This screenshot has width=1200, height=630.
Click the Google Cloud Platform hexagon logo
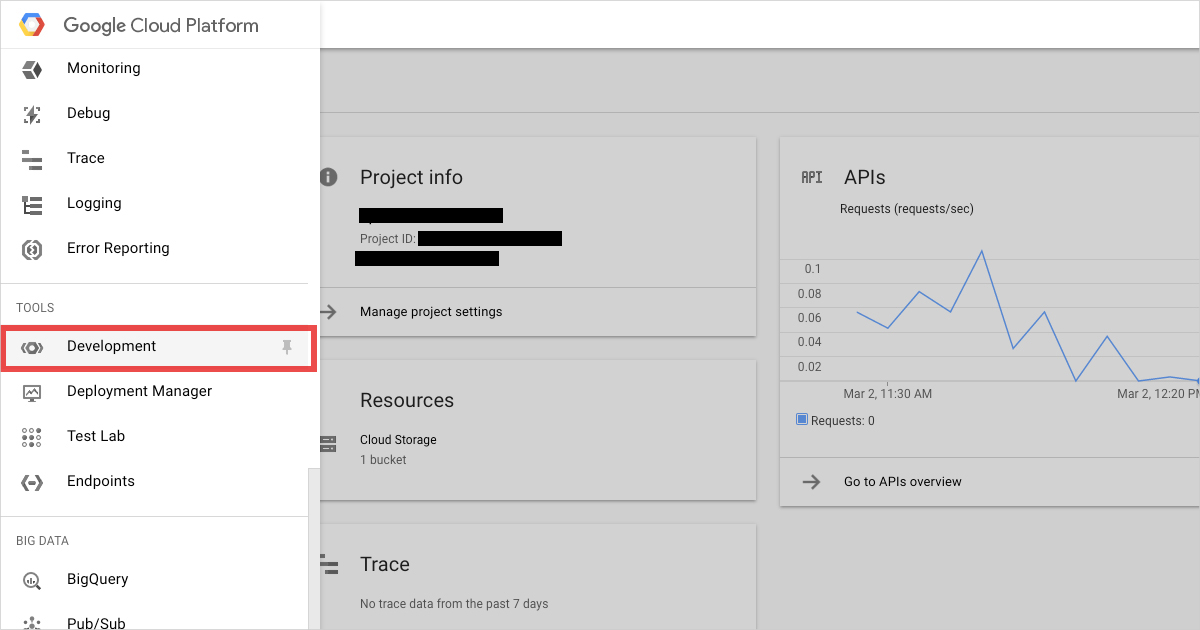[x=32, y=25]
